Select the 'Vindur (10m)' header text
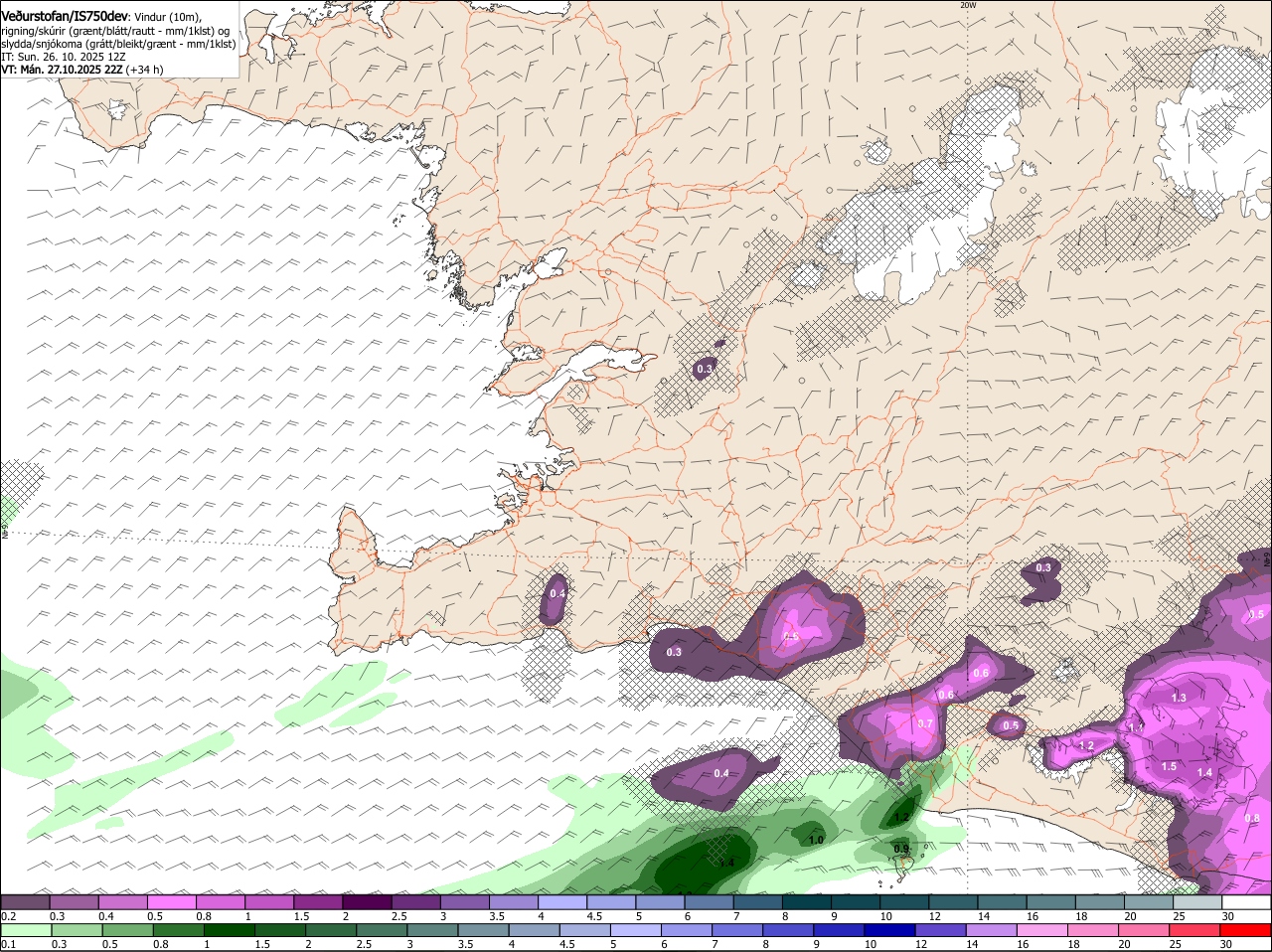Screen dimensions: 1272x952 [x=167, y=17]
